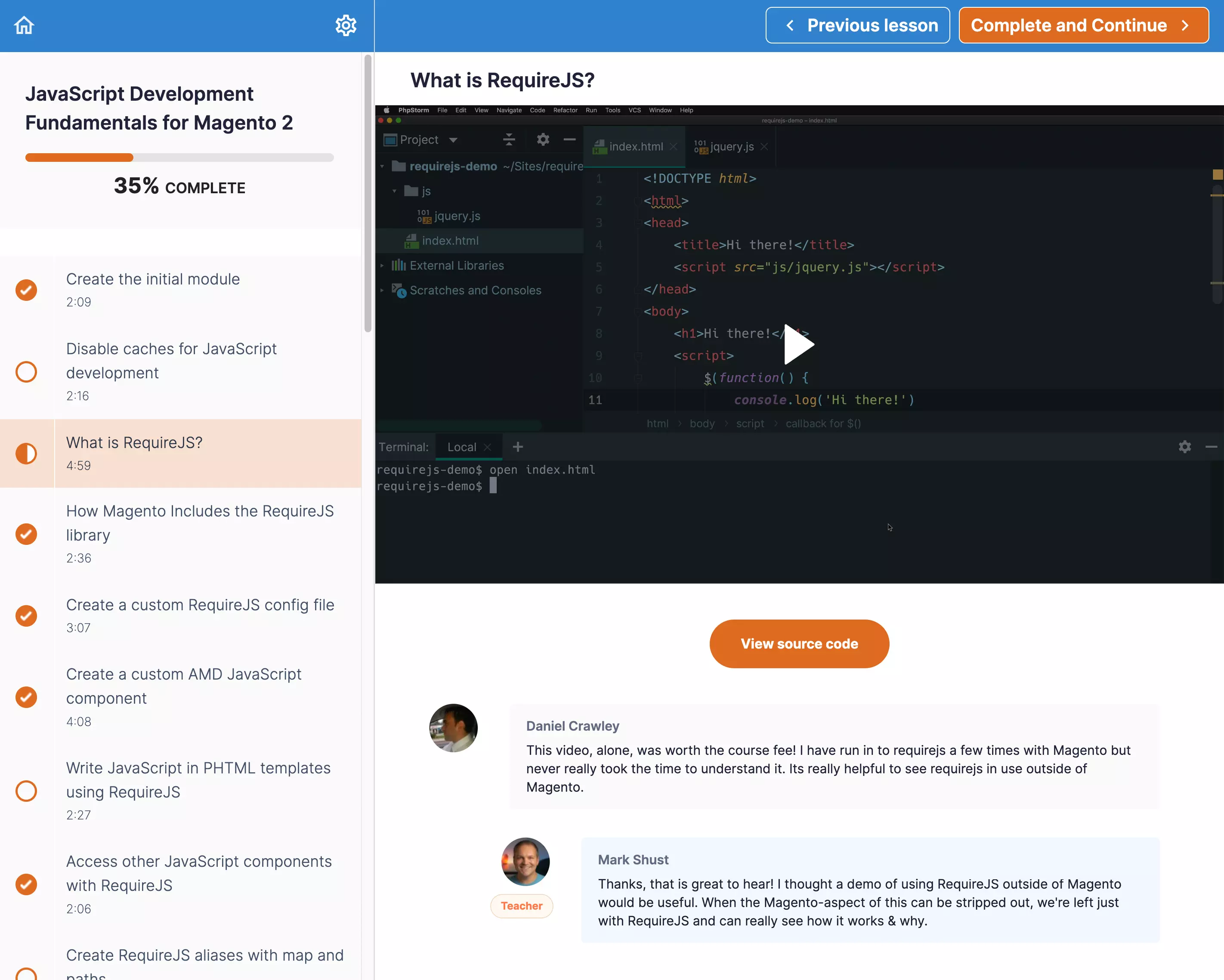Click the sidebar scrollbar thumb
The image size is (1224, 980).
pyautogui.click(x=368, y=193)
